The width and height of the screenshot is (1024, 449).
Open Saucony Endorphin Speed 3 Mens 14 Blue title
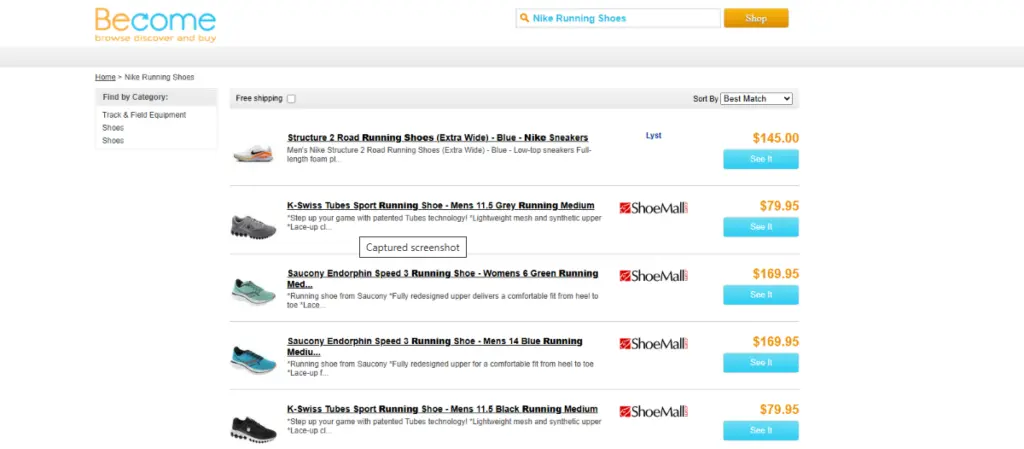435,347
